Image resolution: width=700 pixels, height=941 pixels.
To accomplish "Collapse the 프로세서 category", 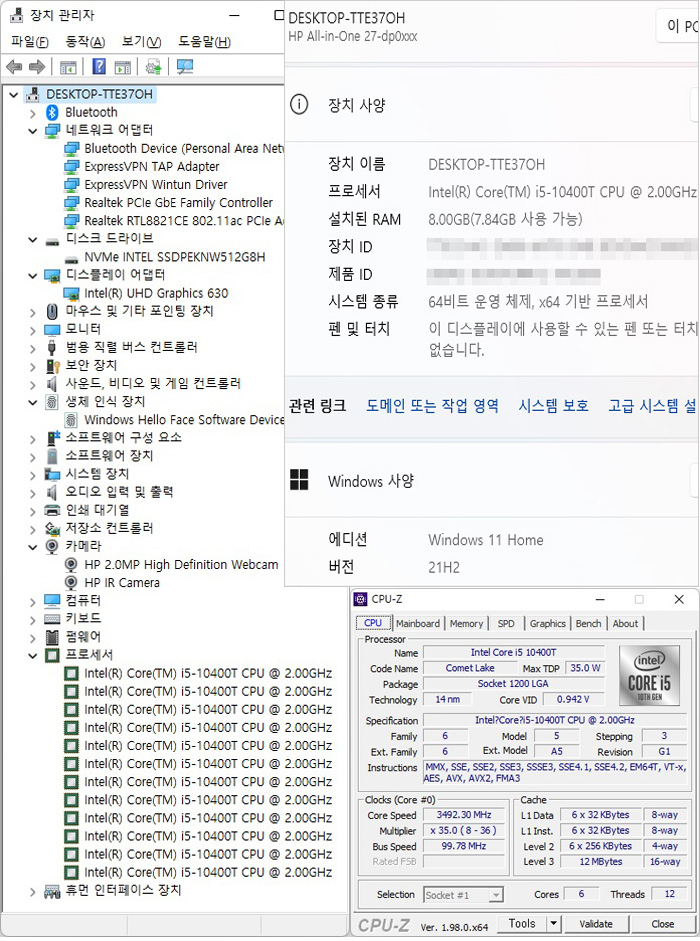I will 33,655.
